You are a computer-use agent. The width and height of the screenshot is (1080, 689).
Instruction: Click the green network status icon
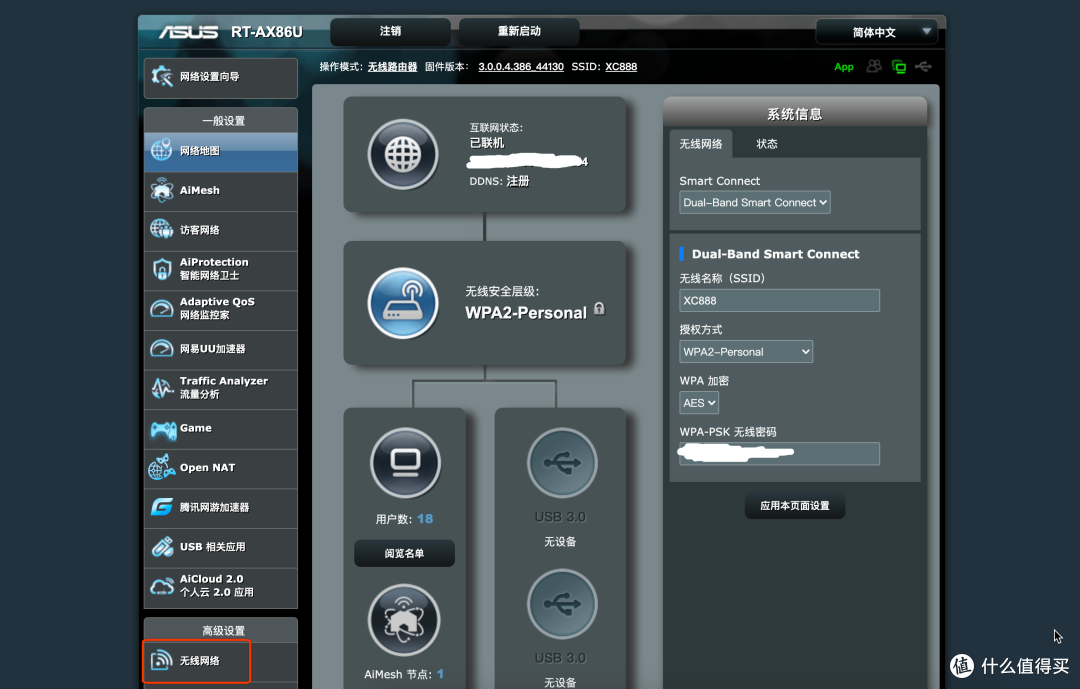pos(899,67)
